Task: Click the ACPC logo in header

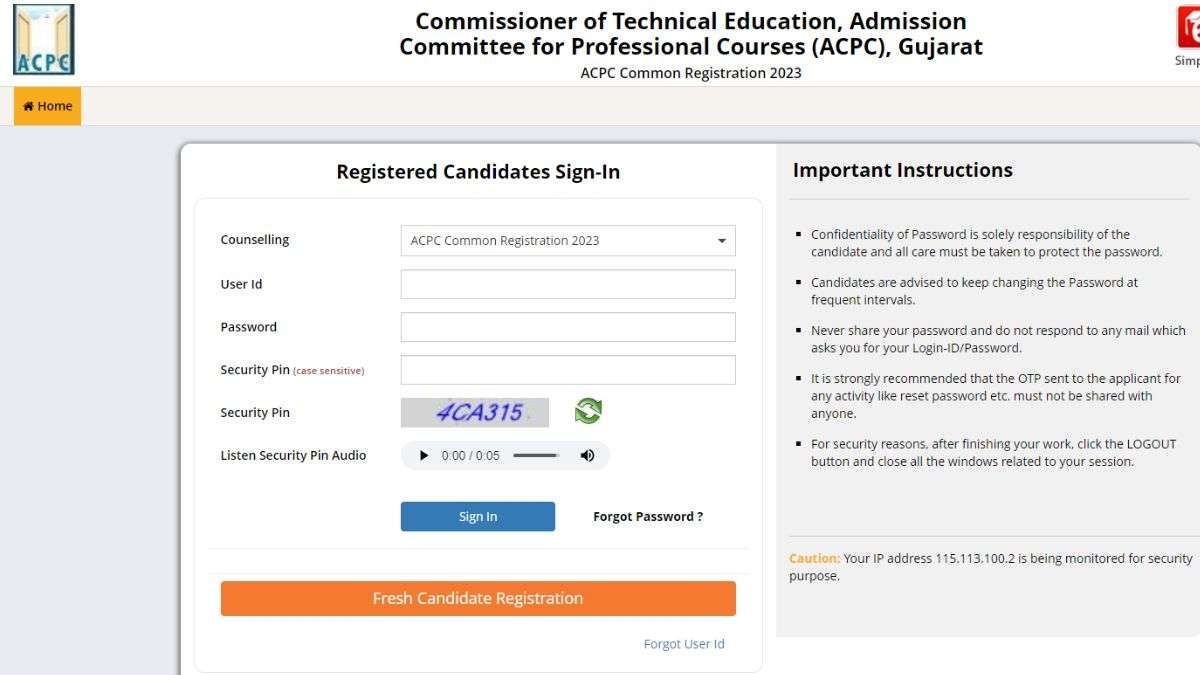Action: [x=43, y=40]
